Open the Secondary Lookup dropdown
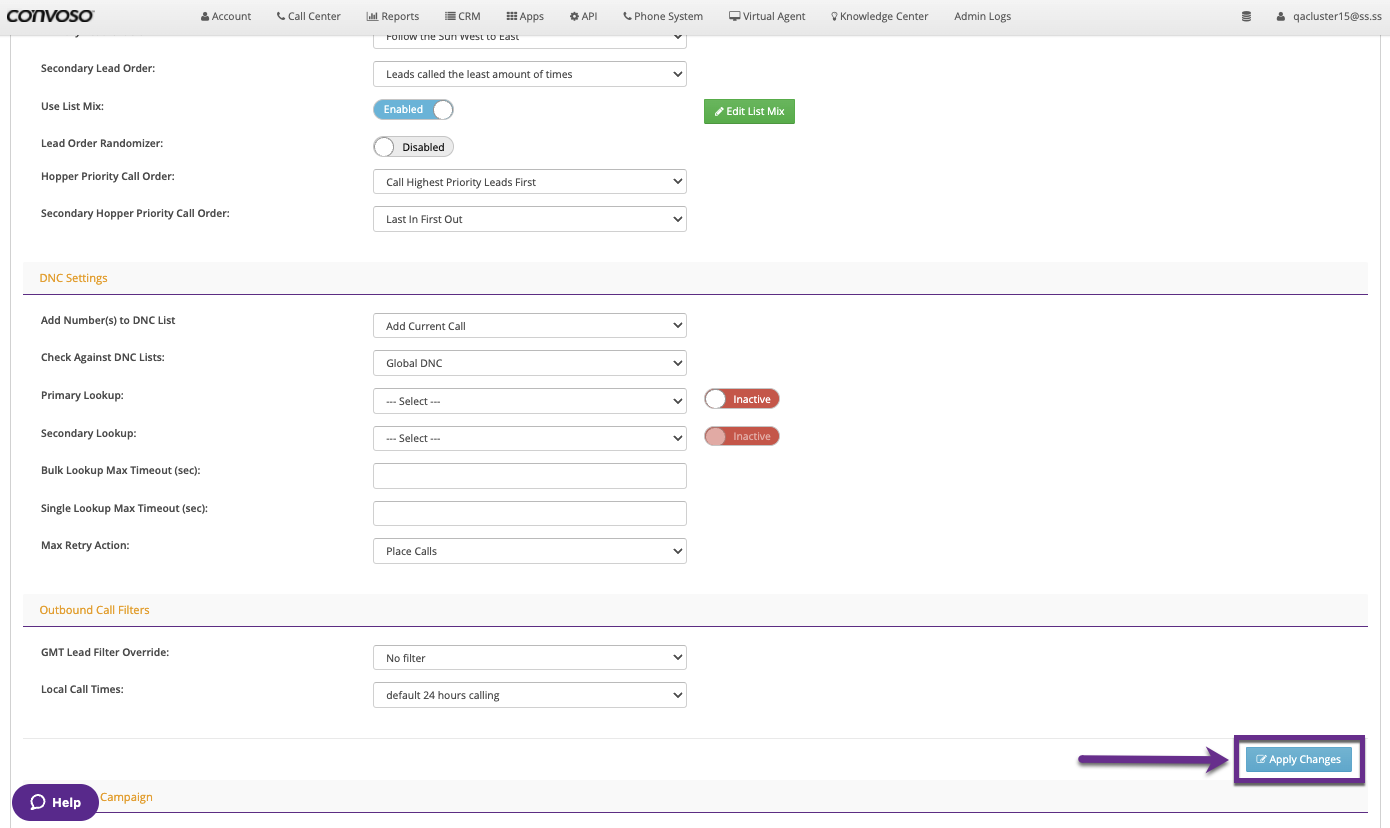Viewport: 1390px width, 828px height. pos(530,438)
